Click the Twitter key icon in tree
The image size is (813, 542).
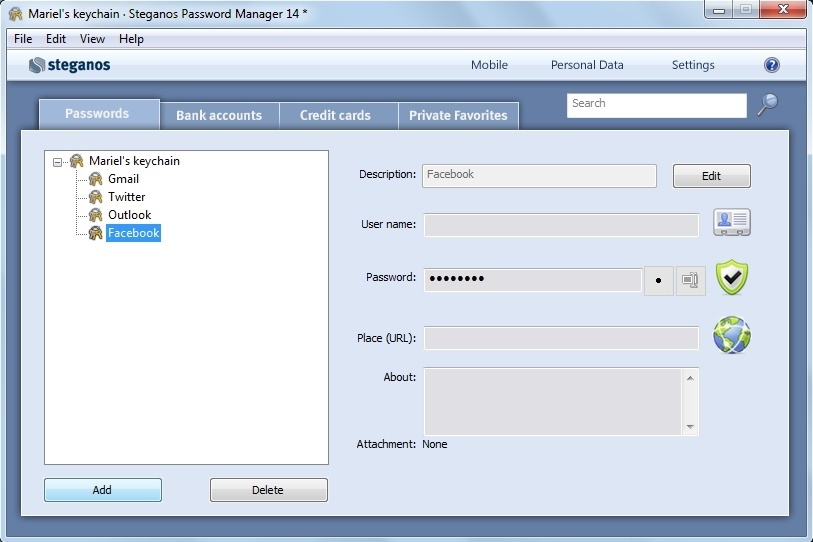[95, 197]
